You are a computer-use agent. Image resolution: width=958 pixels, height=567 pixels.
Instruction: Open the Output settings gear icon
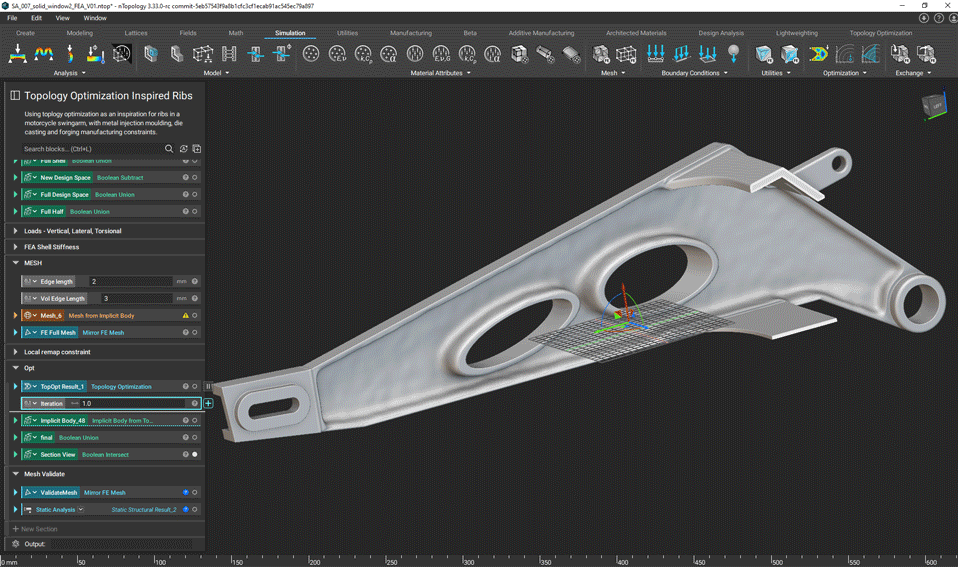(15, 544)
